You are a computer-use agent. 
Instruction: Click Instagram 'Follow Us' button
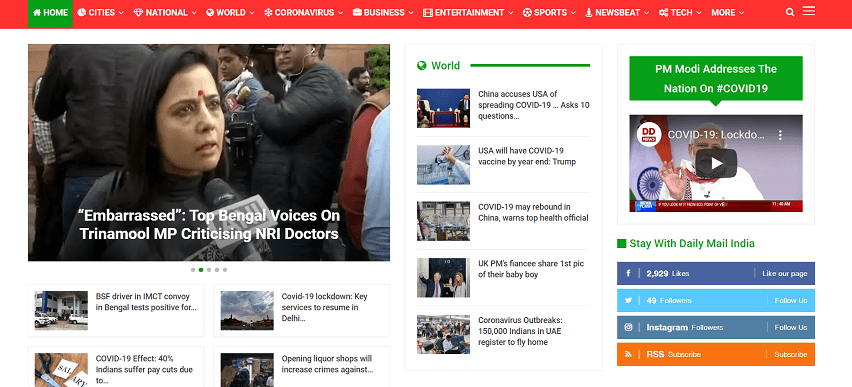pos(791,327)
